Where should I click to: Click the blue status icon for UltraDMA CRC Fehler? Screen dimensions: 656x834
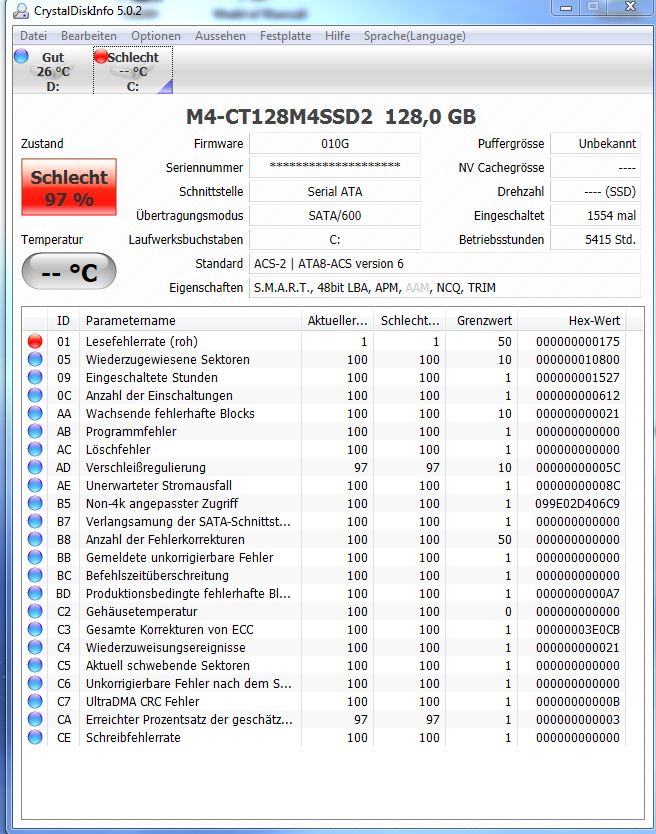point(35,701)
